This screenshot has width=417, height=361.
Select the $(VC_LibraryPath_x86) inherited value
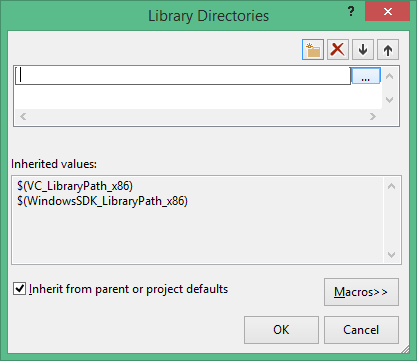click(x=75, y=186)
